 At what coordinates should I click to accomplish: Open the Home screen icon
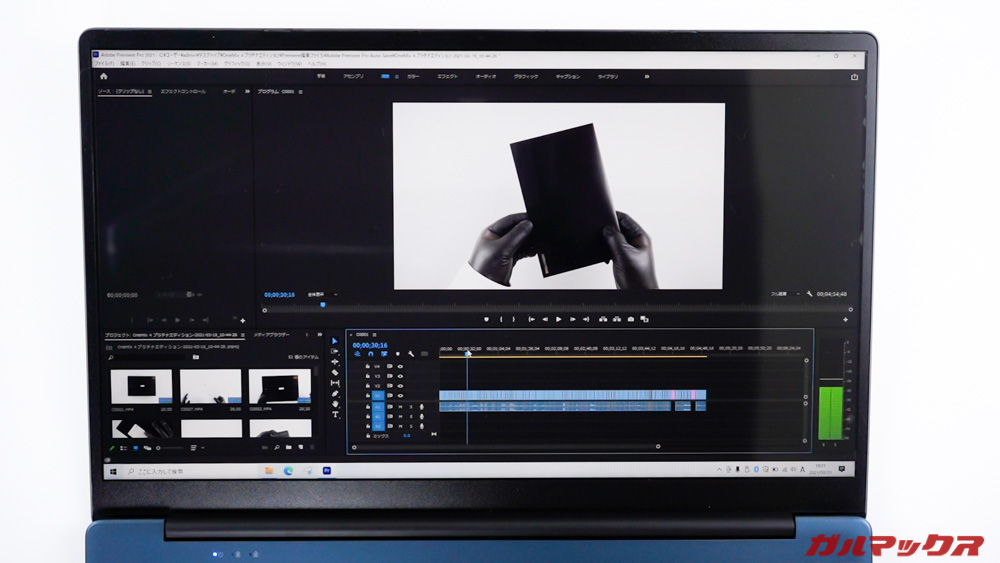tap(103, 76)
